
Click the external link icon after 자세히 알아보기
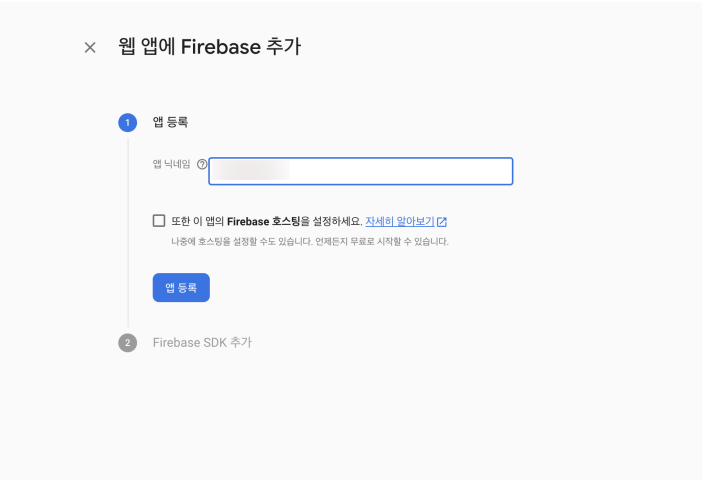pos(442,222)
